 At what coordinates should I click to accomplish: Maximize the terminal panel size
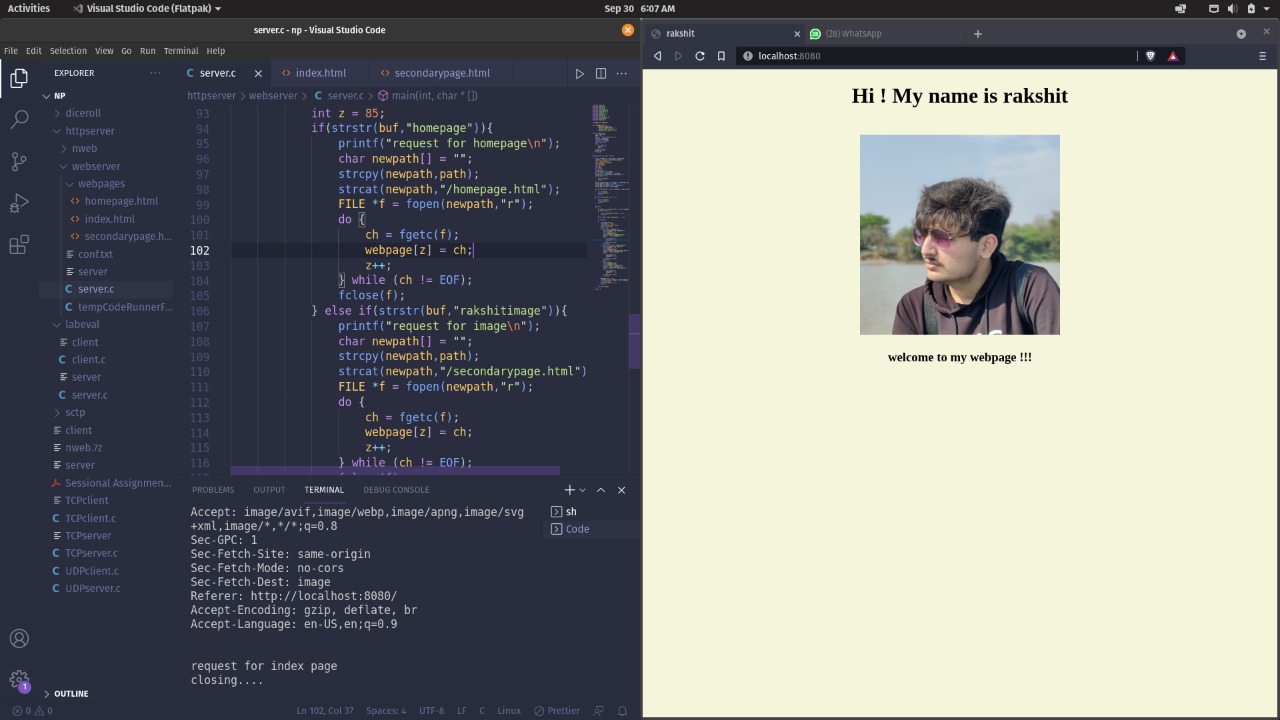click(600, 490)
